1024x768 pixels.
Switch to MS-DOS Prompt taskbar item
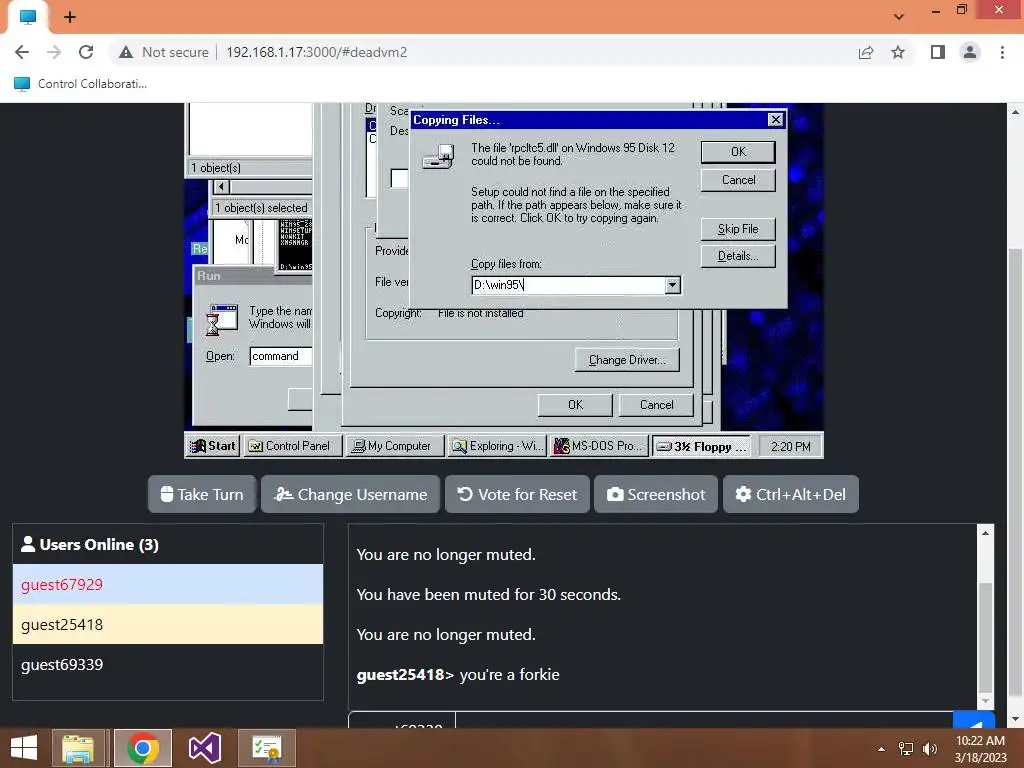tap(598, 446)
